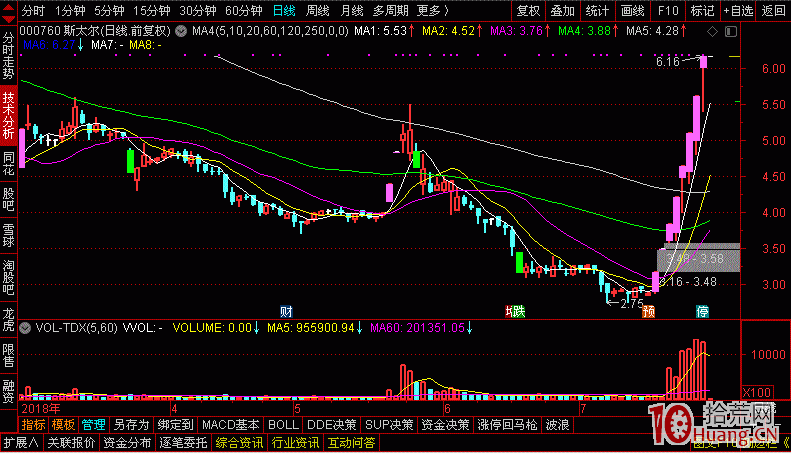791x454 pixels.
Task: Click the 统计 statistics button
Action: (x=598, y=11)
